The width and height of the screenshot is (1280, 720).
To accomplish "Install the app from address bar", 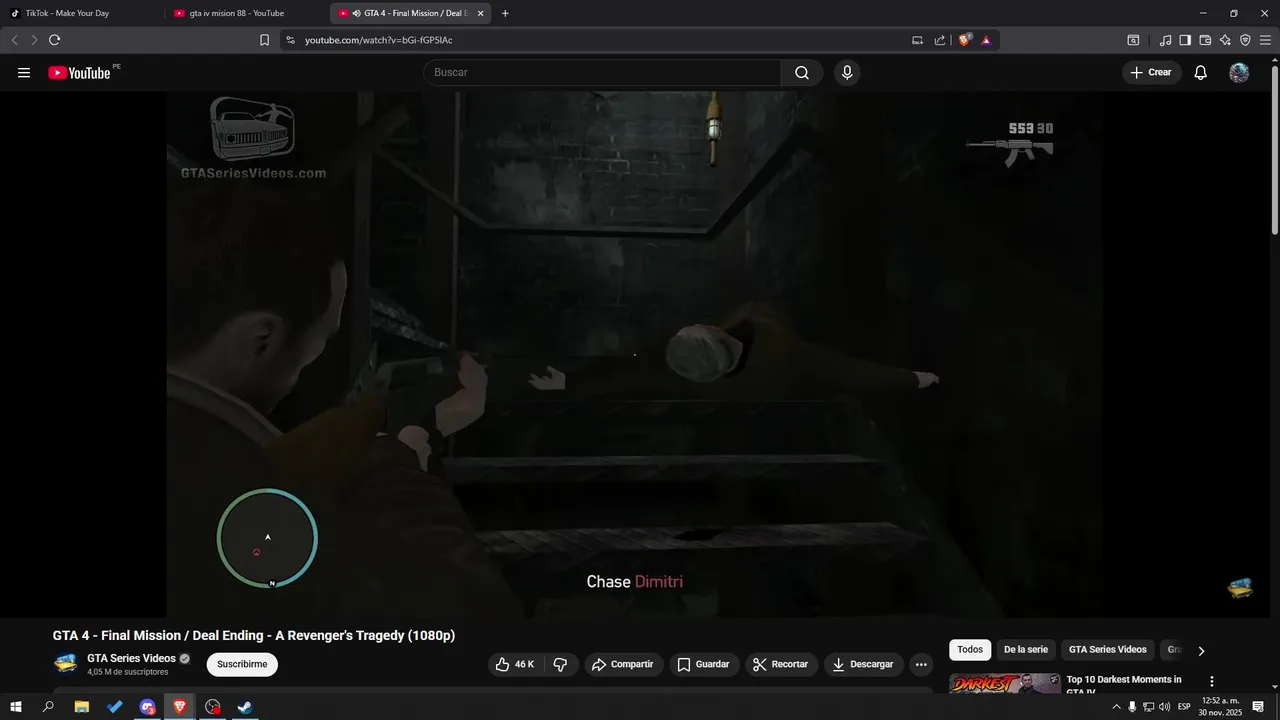I will click(917, 40).
